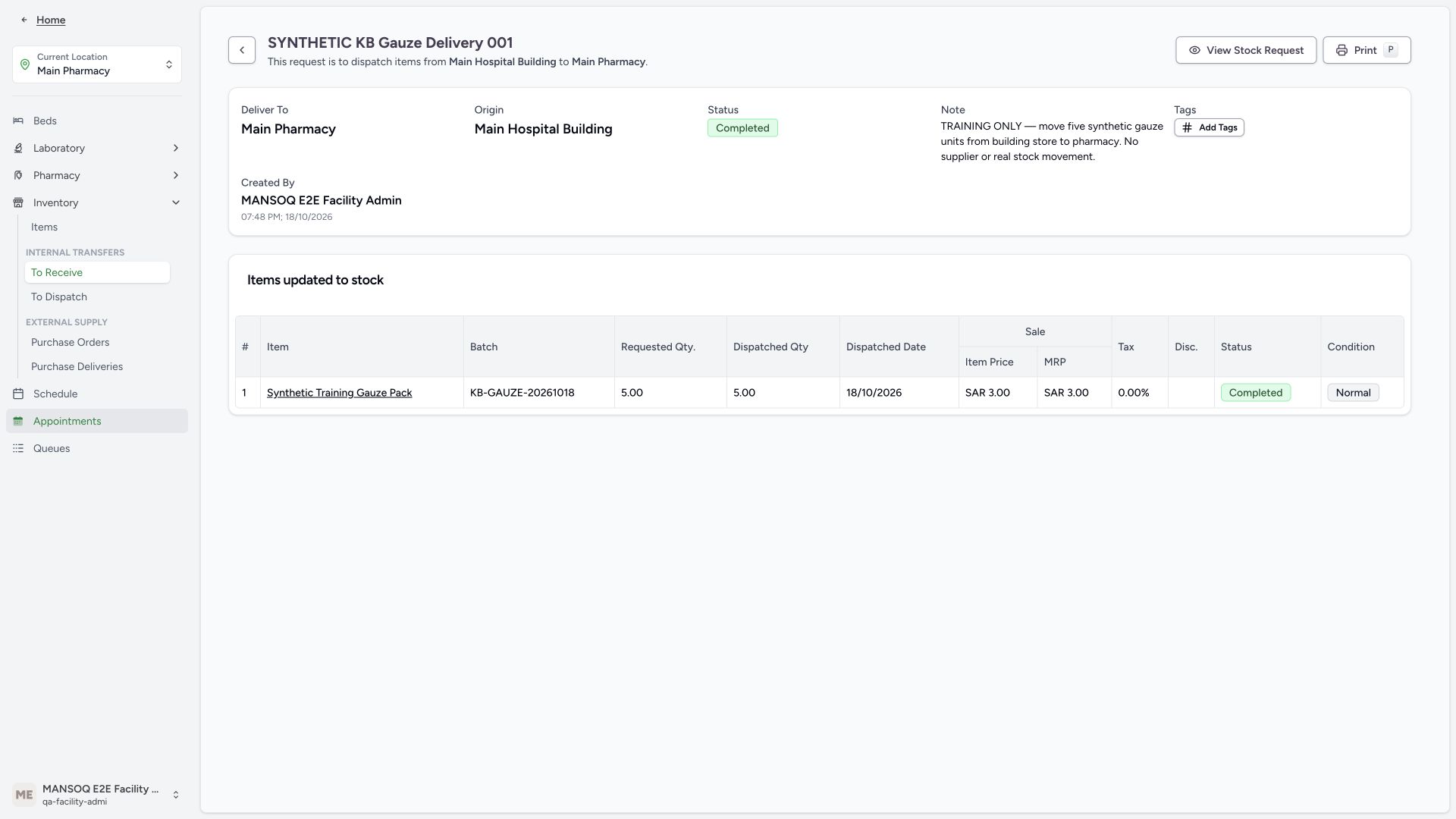
Task: Click the Pharmacy pill icon
Action: (18, 175)
